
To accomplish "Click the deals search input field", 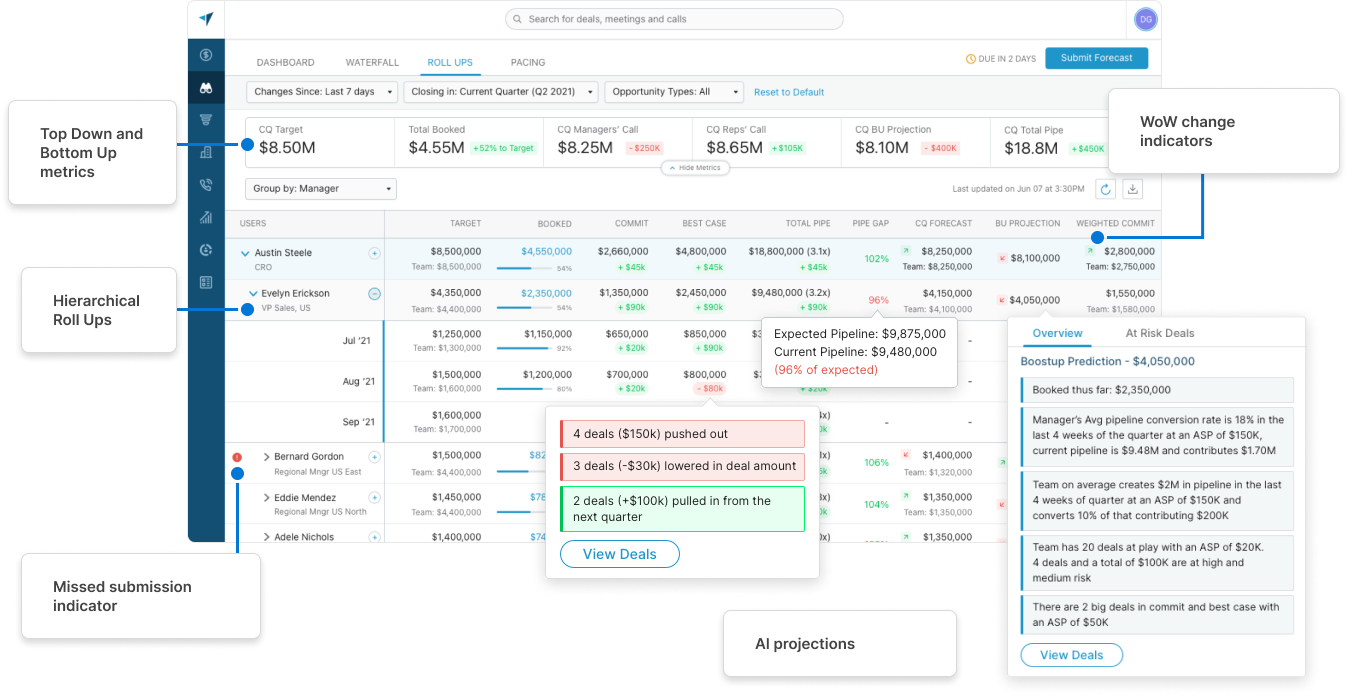I will coord(674,19).
